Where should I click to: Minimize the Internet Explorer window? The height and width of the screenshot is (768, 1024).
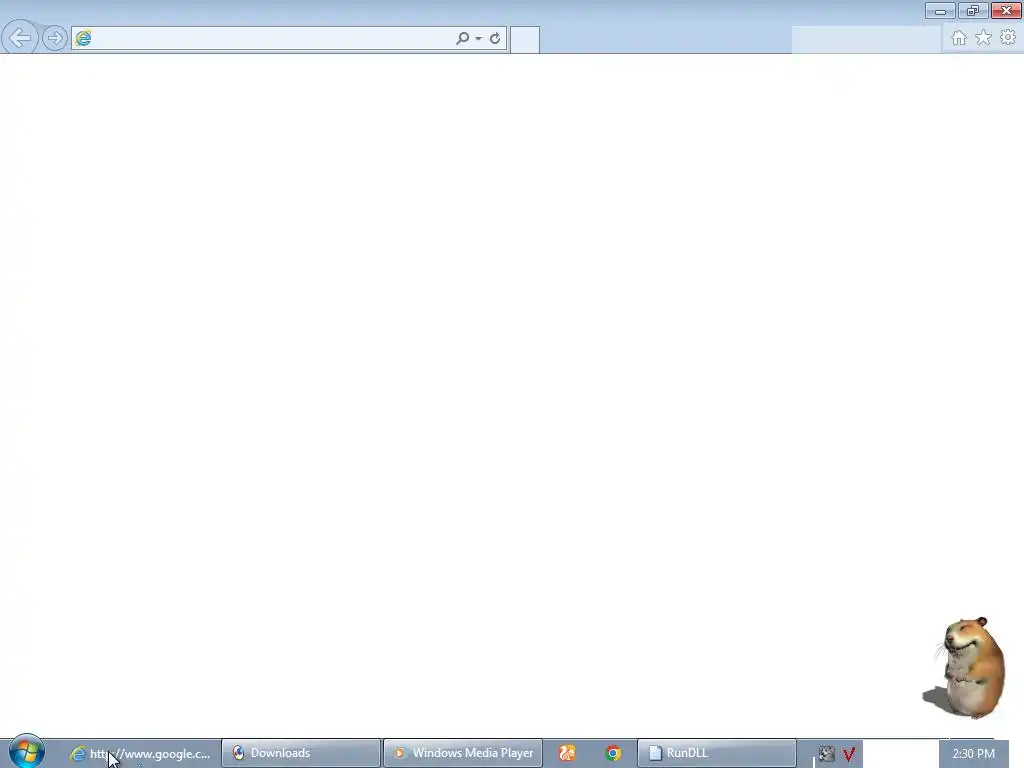(940, 10)
